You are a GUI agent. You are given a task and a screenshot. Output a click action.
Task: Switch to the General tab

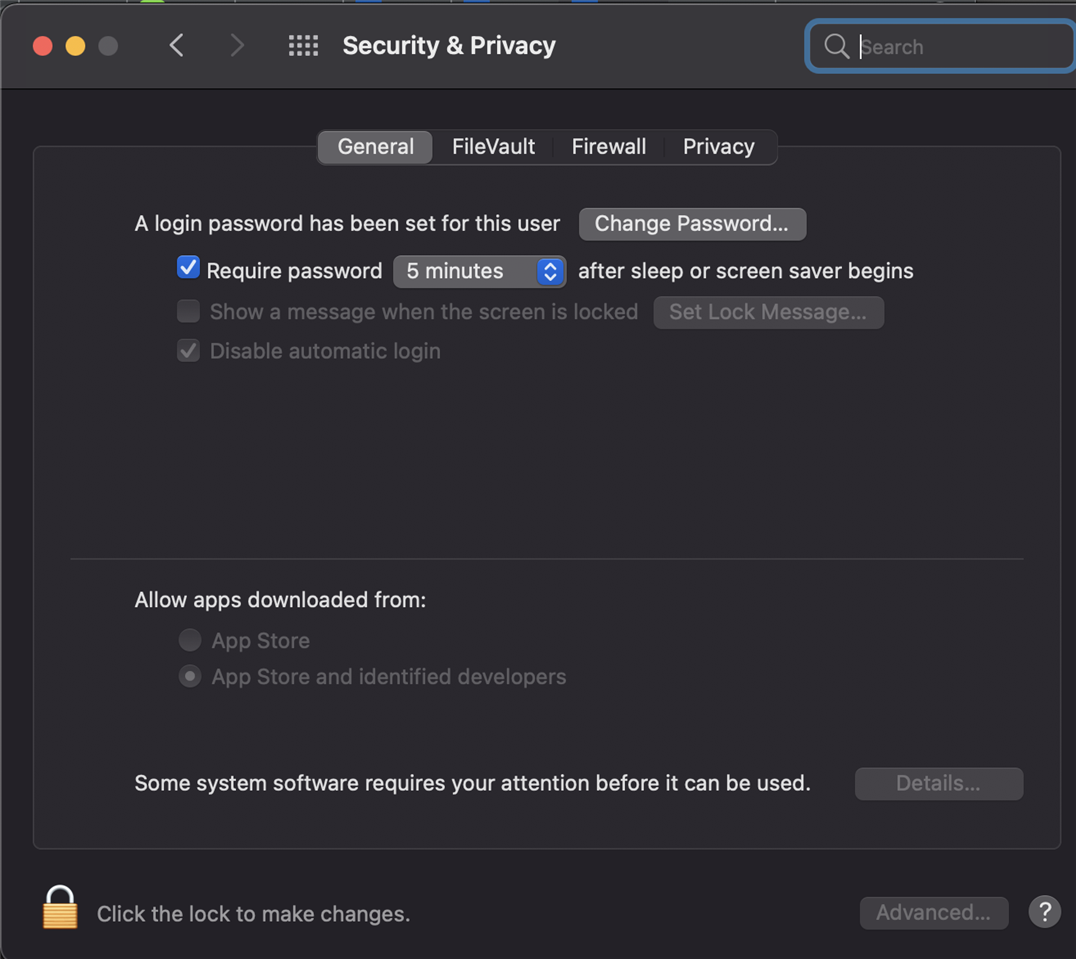[375, 147]
